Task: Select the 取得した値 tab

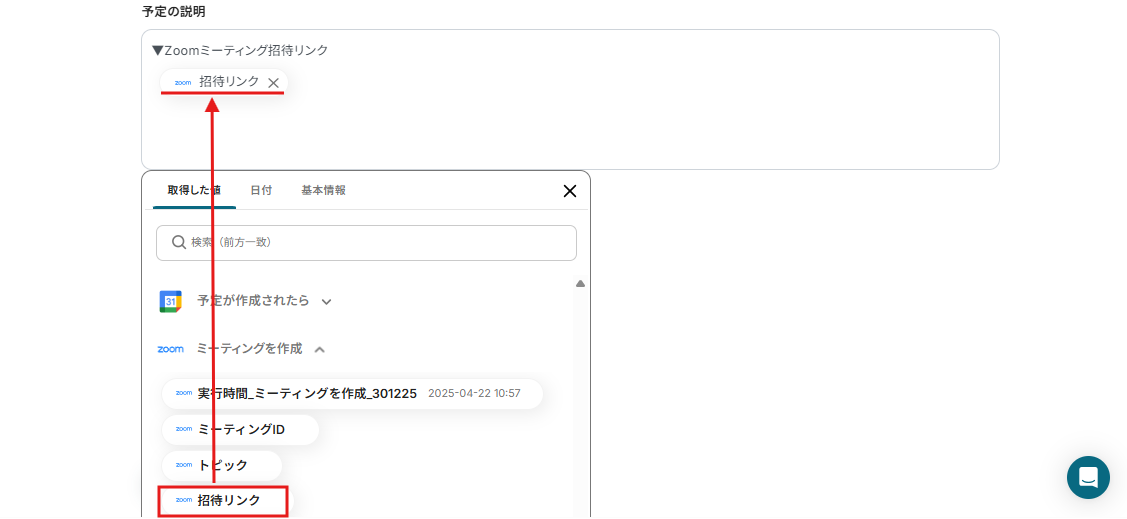Action: coord(194,190)
